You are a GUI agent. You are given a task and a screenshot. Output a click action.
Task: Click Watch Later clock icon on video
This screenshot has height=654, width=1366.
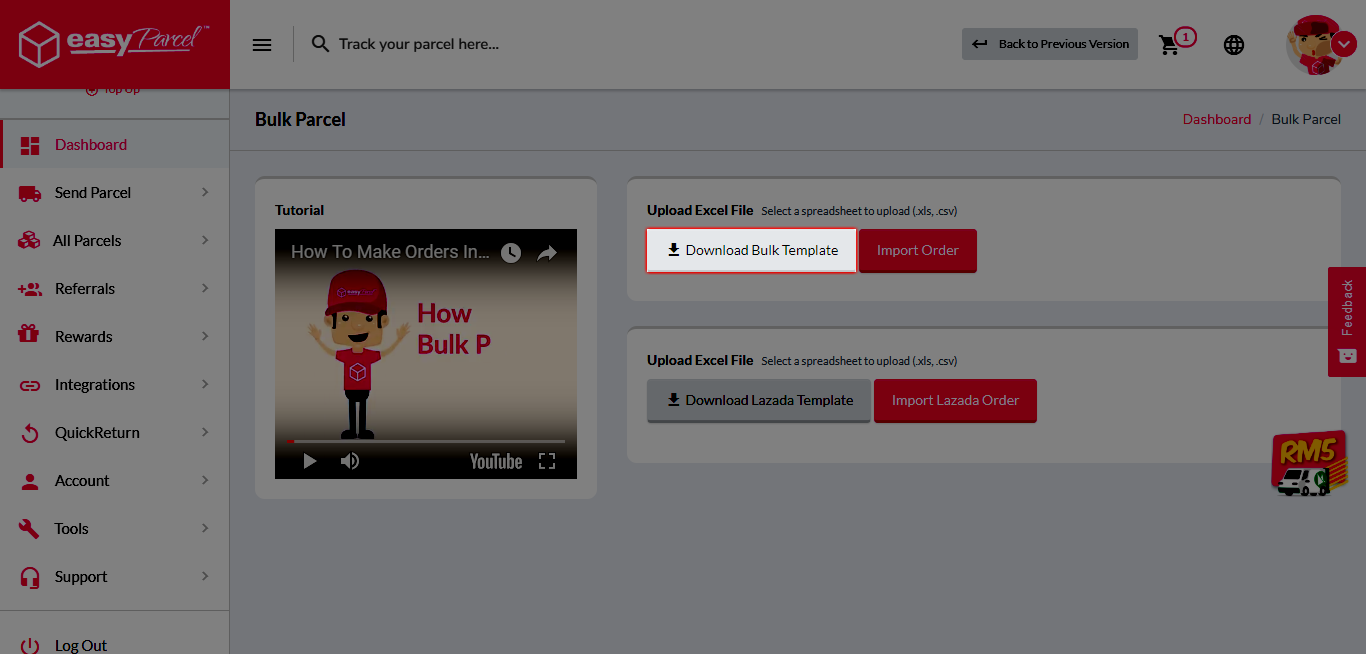[511, 253]
